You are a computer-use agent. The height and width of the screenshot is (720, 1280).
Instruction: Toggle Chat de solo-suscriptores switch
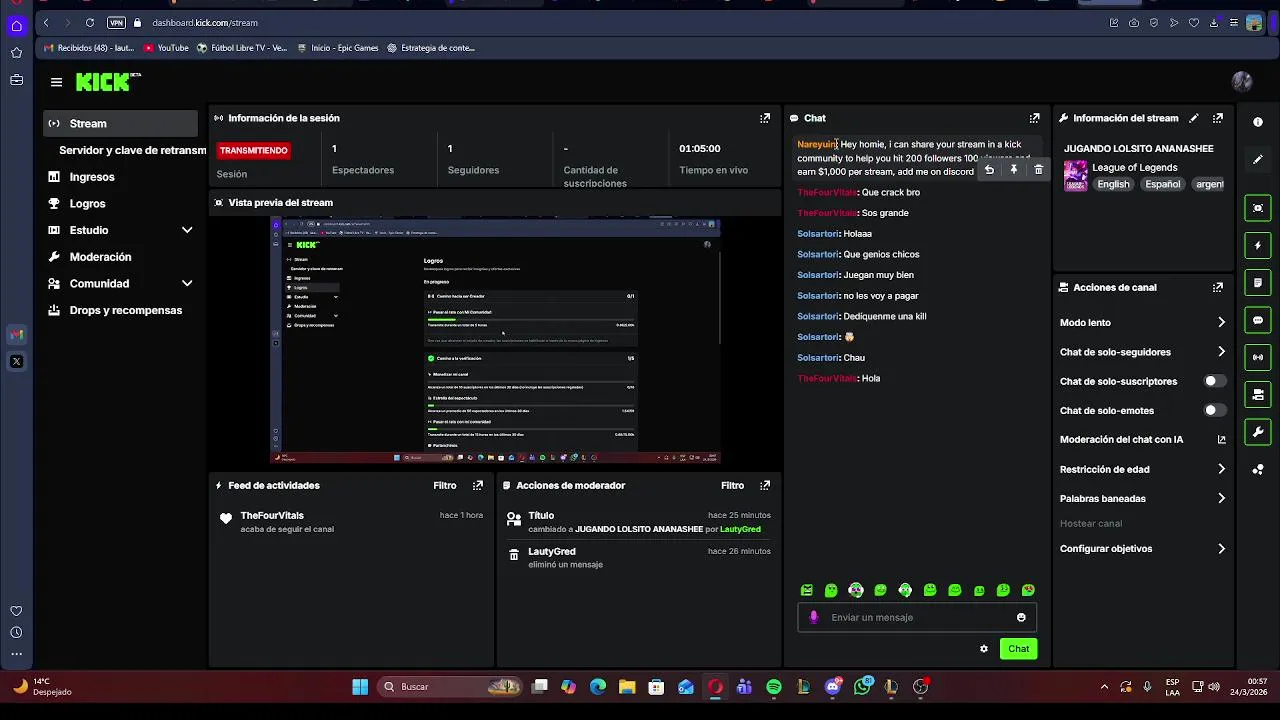tap(1214, 381)
